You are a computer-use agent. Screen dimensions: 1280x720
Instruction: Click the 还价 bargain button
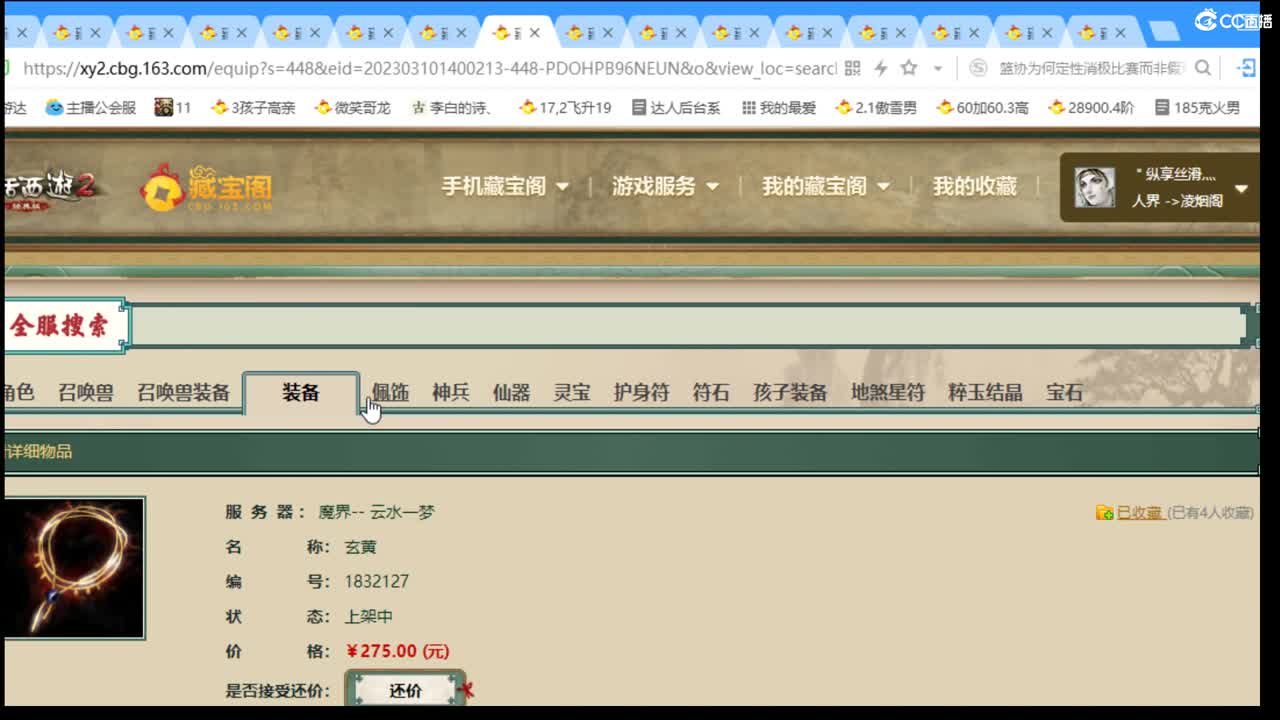coord(405,690)
